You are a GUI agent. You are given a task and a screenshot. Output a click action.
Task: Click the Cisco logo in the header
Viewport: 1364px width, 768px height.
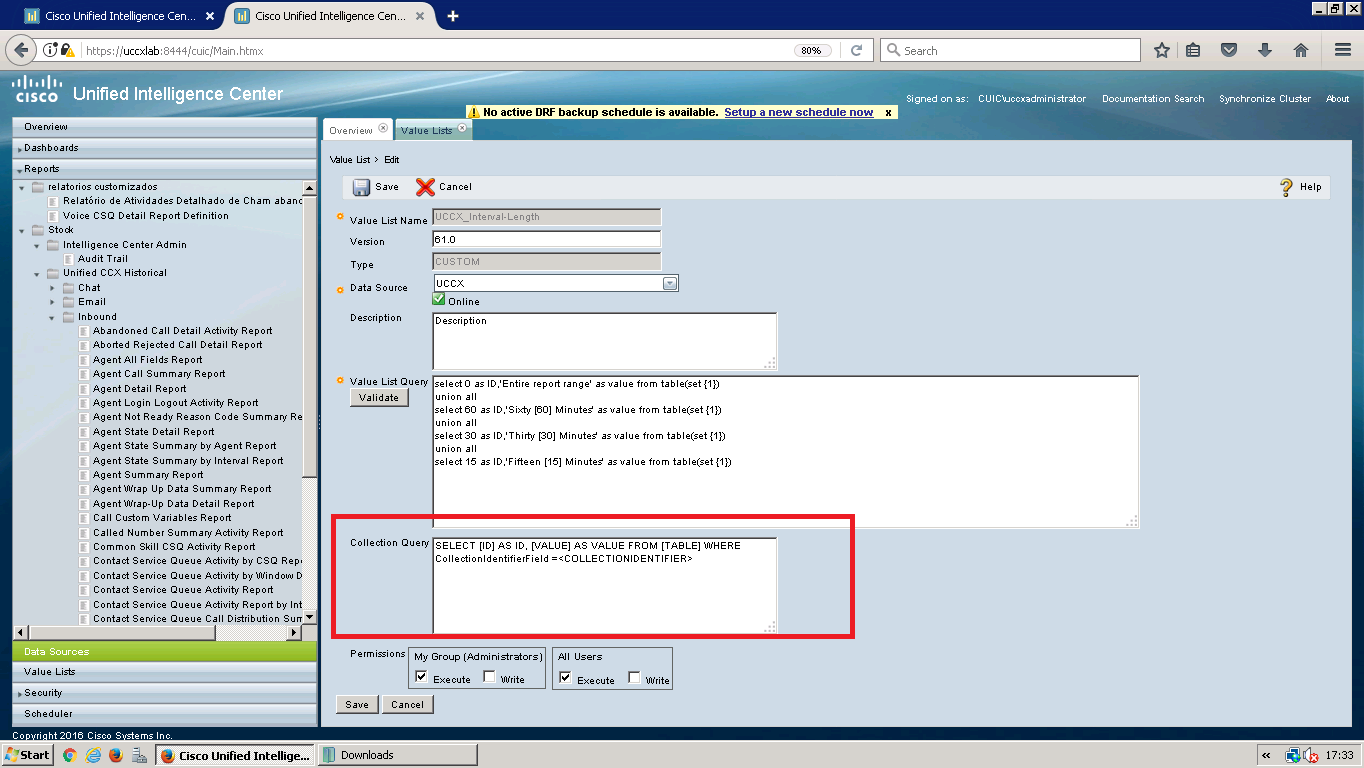[37, 89]
